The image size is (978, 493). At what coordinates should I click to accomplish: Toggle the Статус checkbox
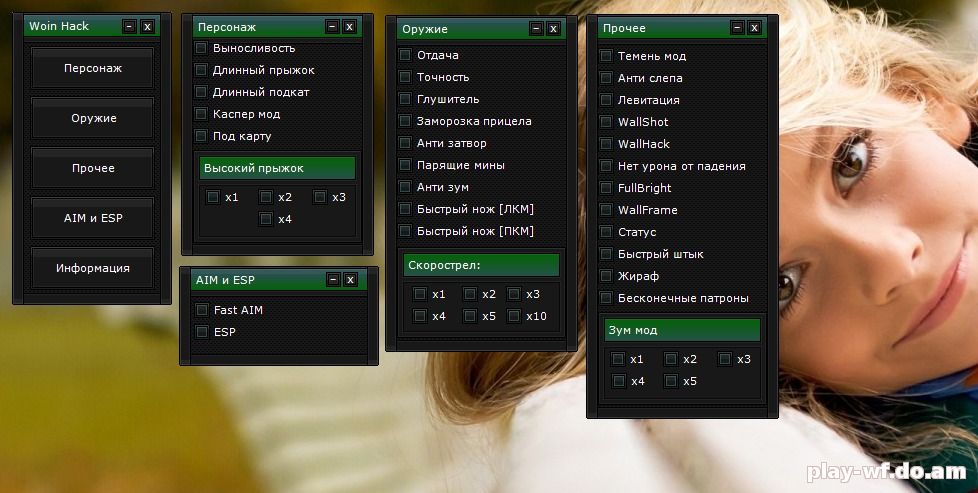click(x=606, y=232)
